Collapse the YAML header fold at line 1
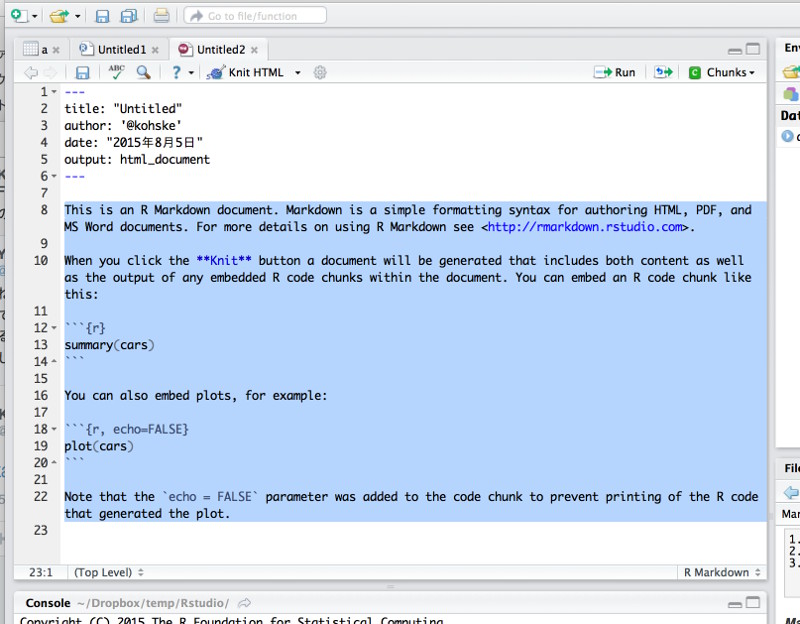The height and width of the screenshot is (624, 800). 54,92
